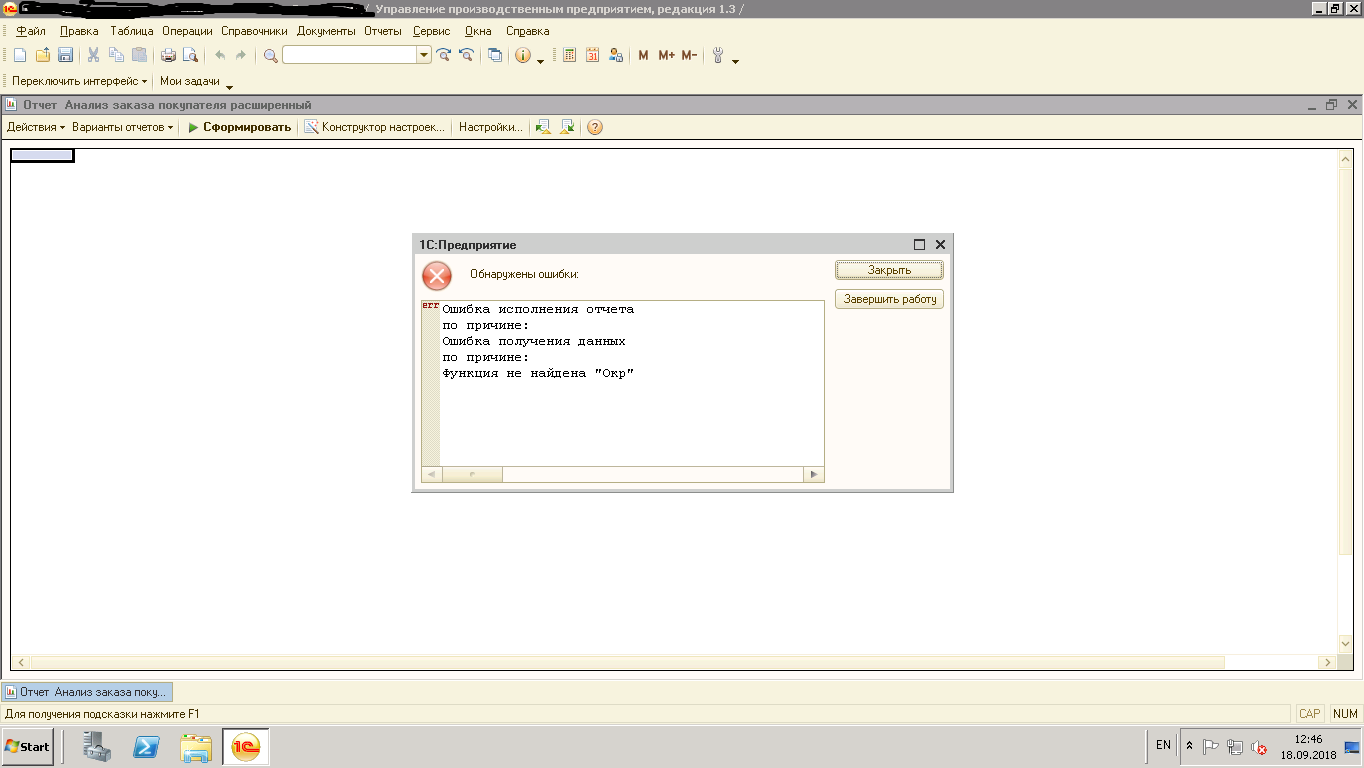1364x768 pixels.
Task: Click the muted volume tray icon
Action: [1259, 747]
